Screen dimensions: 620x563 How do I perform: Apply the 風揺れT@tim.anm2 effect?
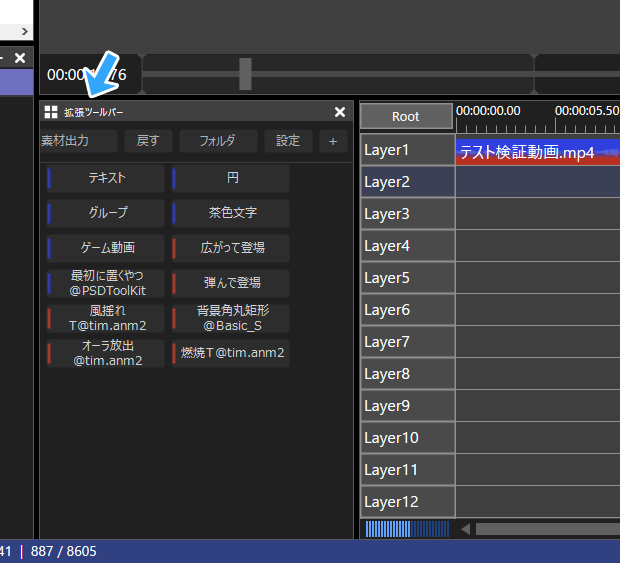[106, 318]
